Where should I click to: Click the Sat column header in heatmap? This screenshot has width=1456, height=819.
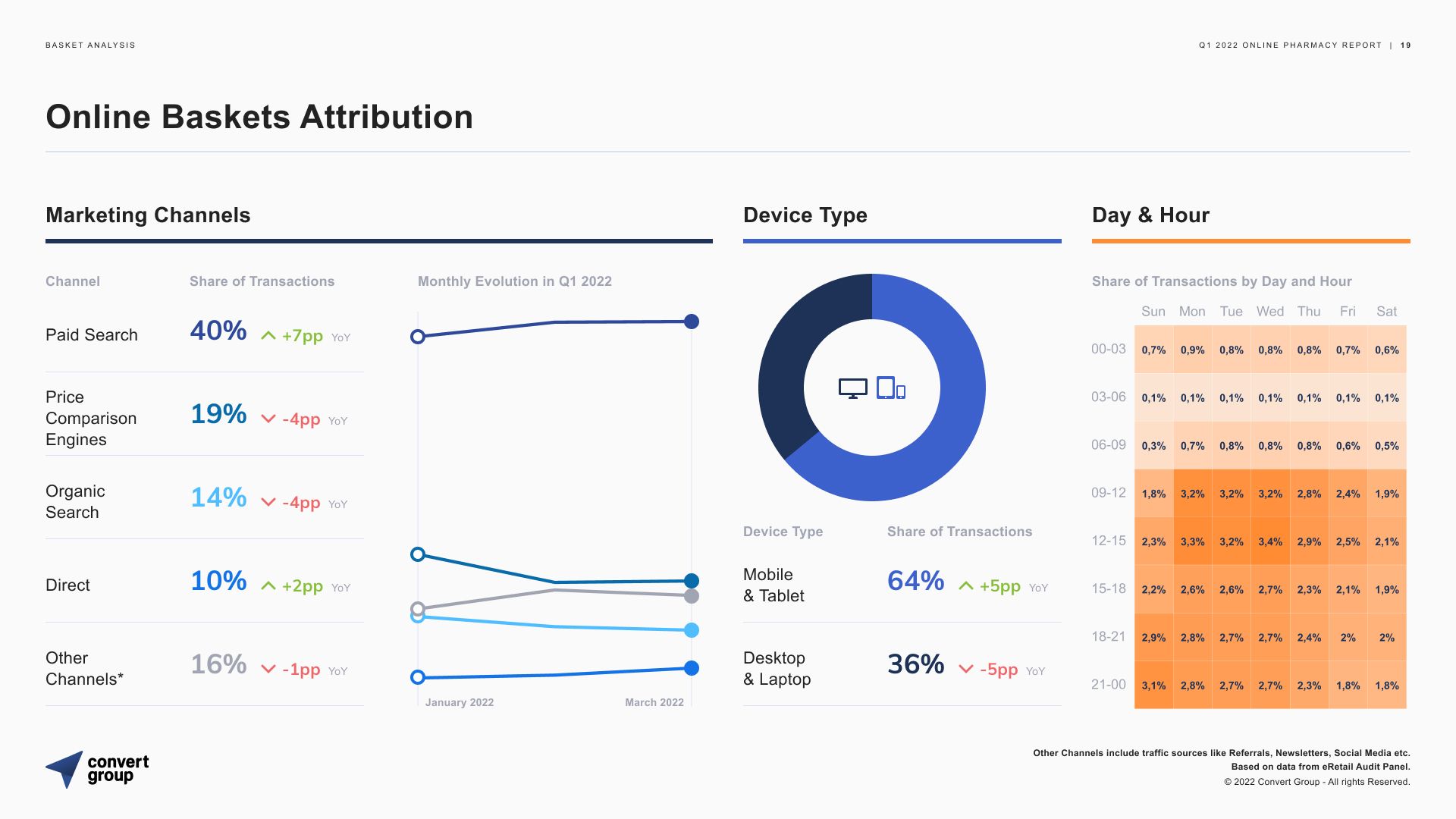[x=1386, y=312]
